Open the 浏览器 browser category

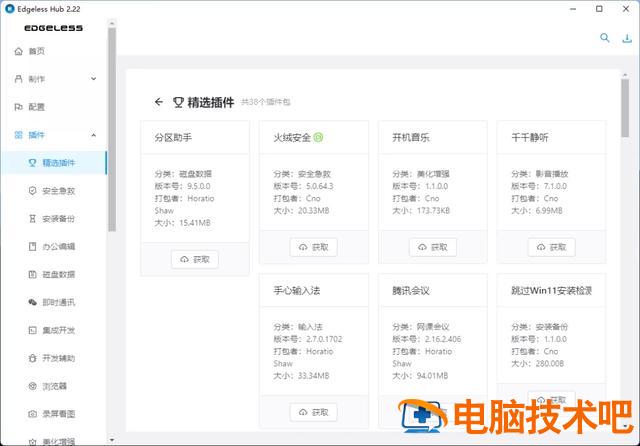click(x=53, y=386)
